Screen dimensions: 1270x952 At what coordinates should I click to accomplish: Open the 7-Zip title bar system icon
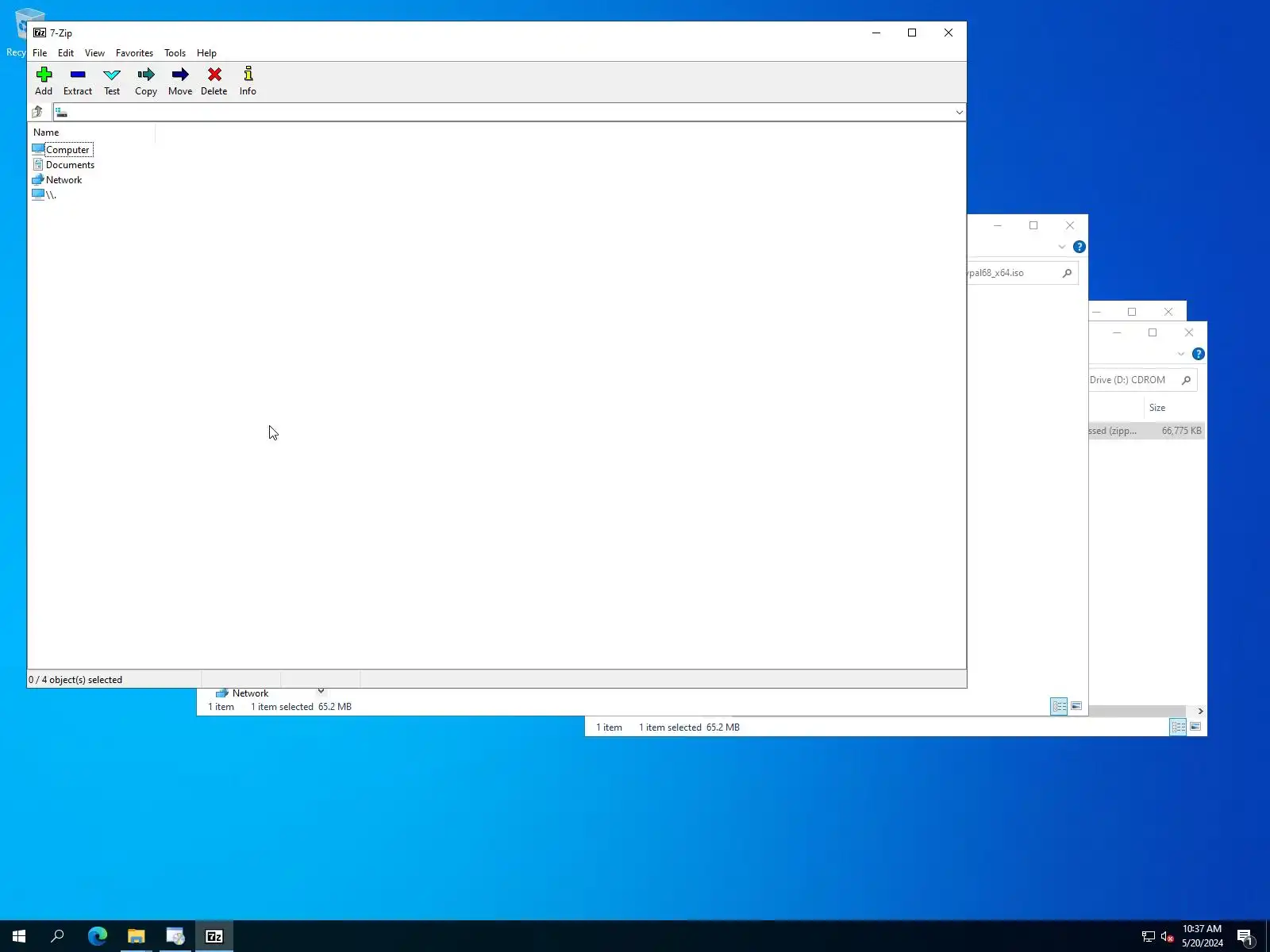(40, 33)
